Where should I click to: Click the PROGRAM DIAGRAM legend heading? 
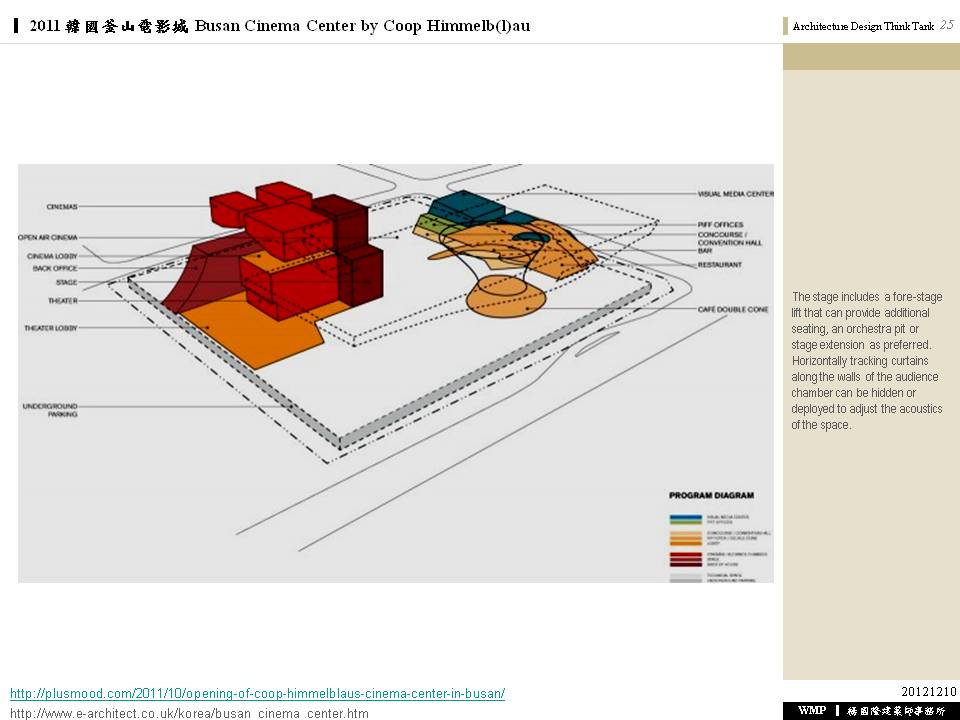711,495
